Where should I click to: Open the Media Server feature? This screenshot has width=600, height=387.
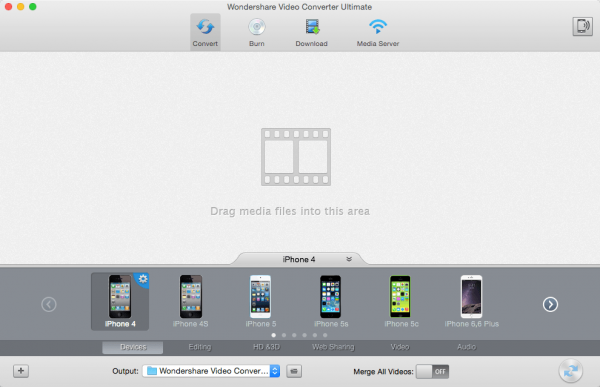tap(378, 32)
